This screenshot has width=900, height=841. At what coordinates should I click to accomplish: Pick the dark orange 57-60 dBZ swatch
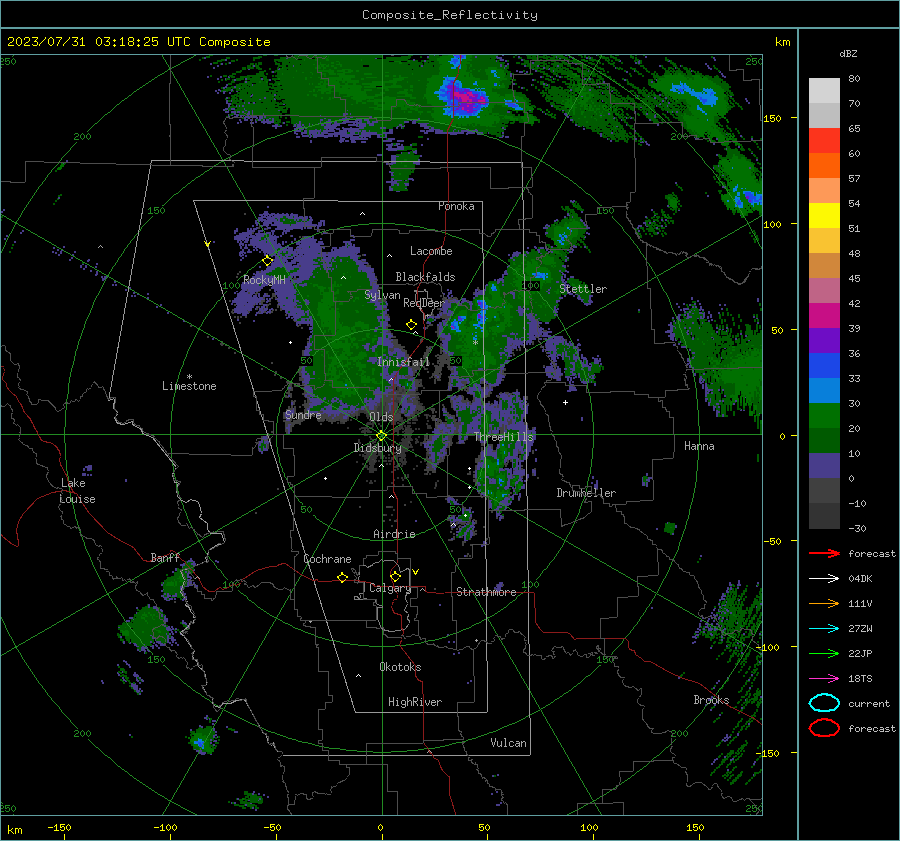pos(824,166)
